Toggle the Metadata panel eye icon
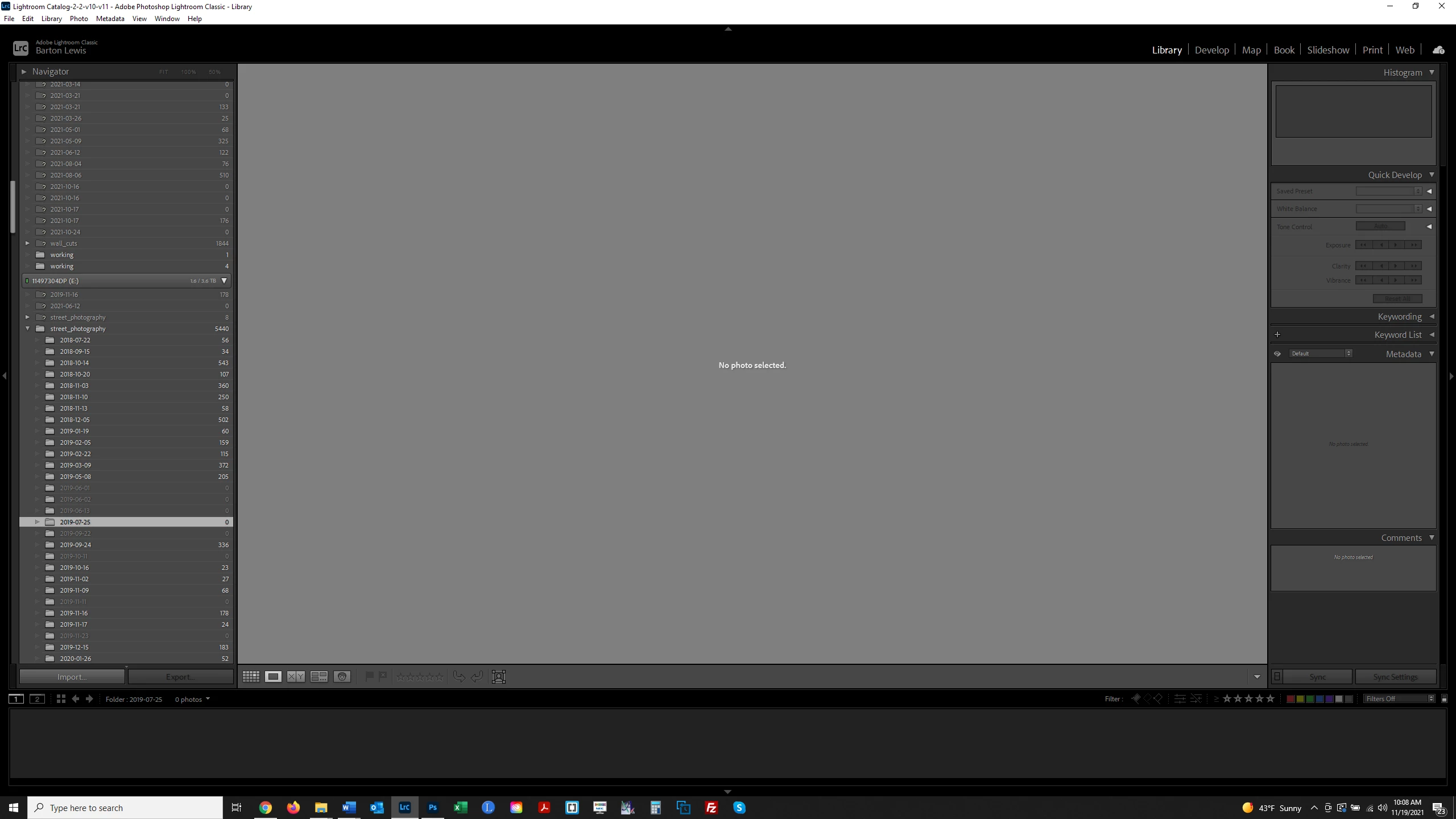This screenshot has height=819, width=1456. pos(1277,354)
